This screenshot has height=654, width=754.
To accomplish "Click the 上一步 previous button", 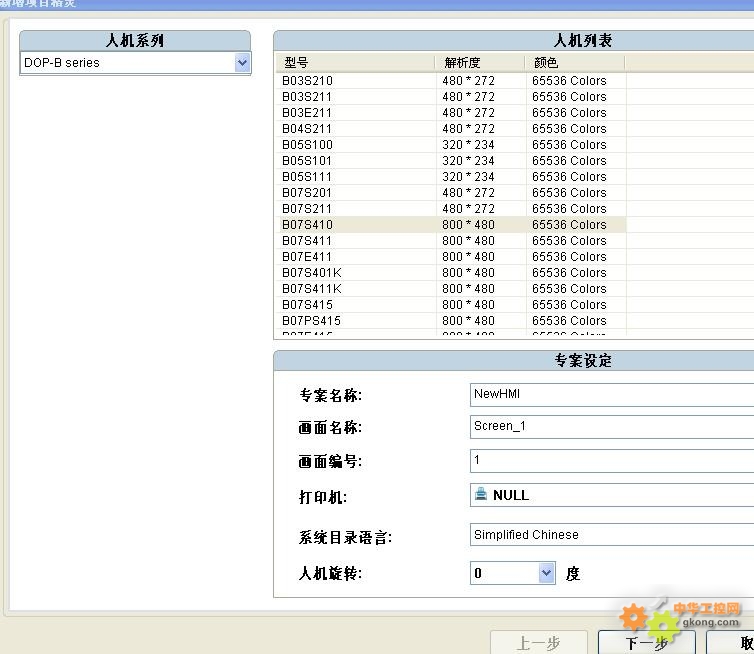I will coord(539,642).
